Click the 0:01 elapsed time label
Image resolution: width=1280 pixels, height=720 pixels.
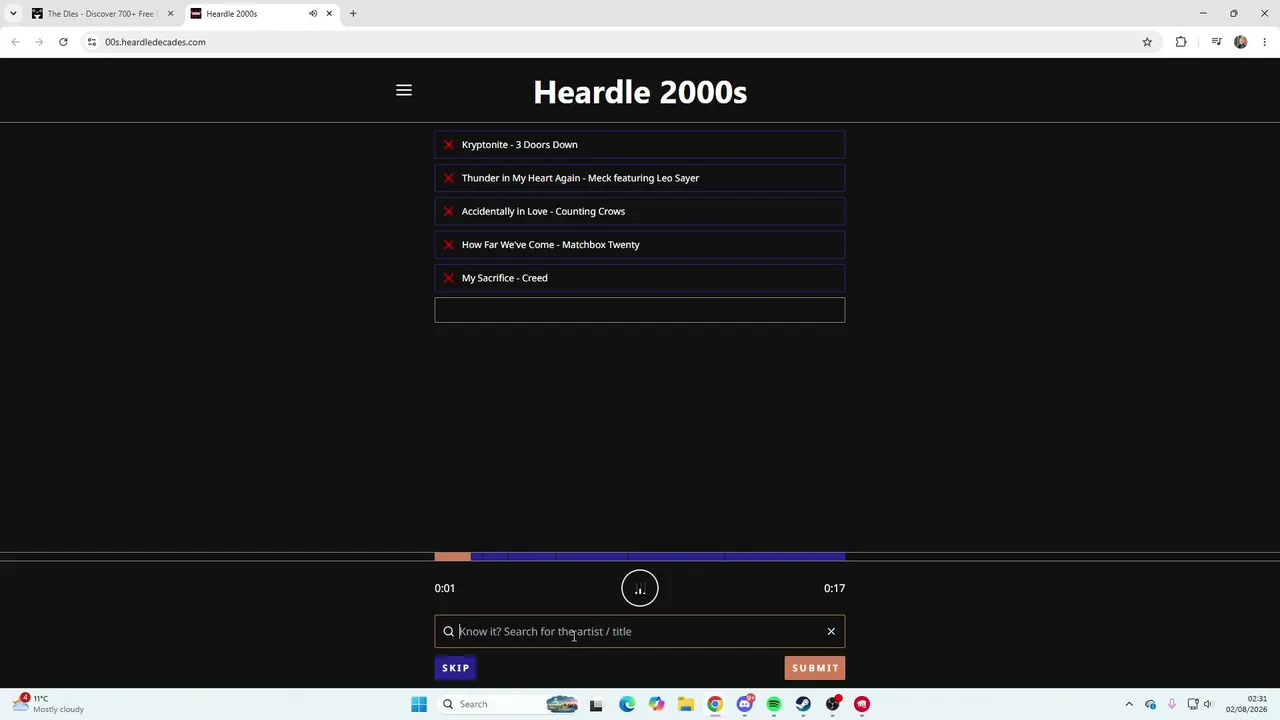pyautogui.click(x=445, y=588)
